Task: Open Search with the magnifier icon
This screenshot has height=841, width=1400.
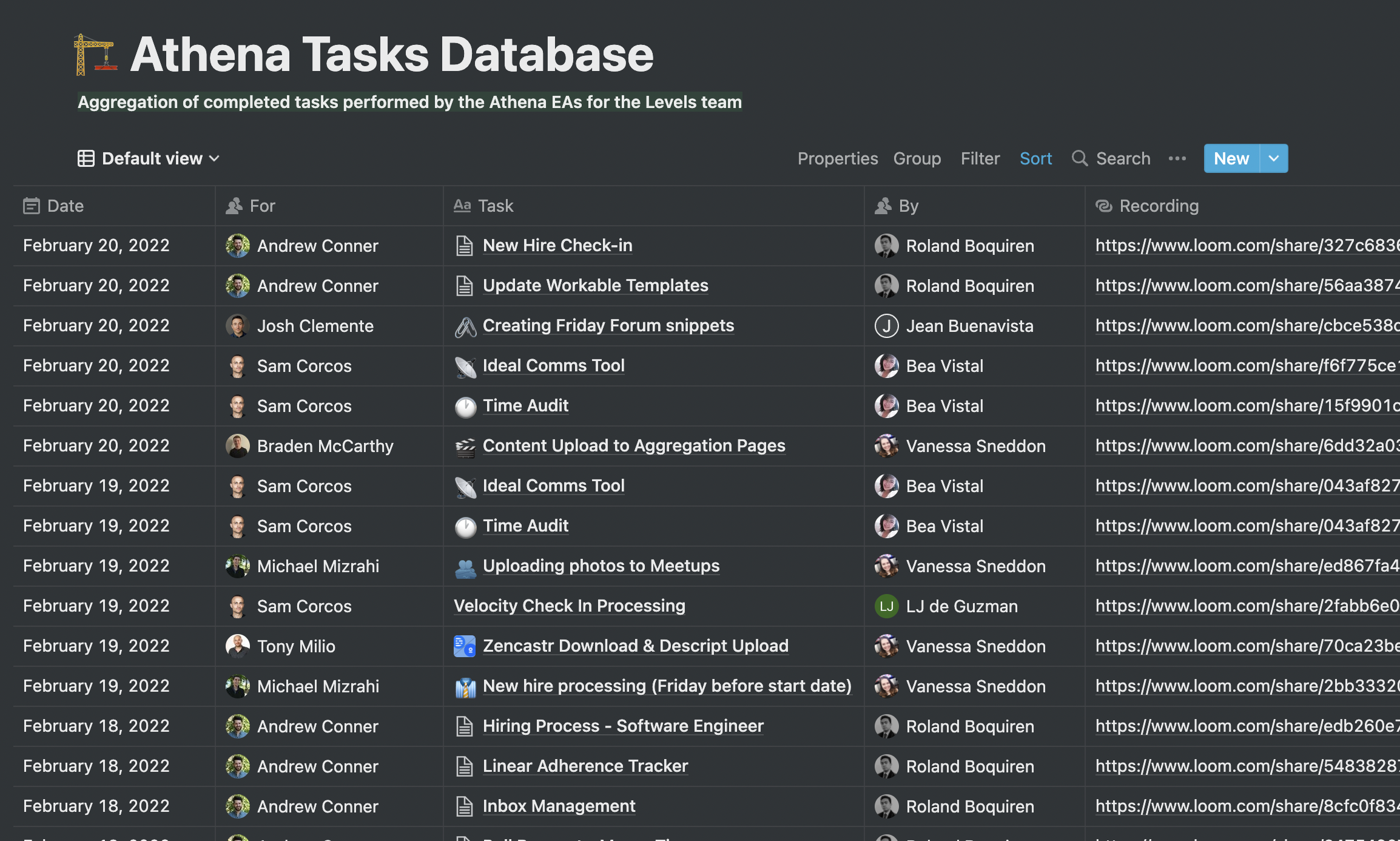Action: pyautogui.click(x=1080, y=158)
